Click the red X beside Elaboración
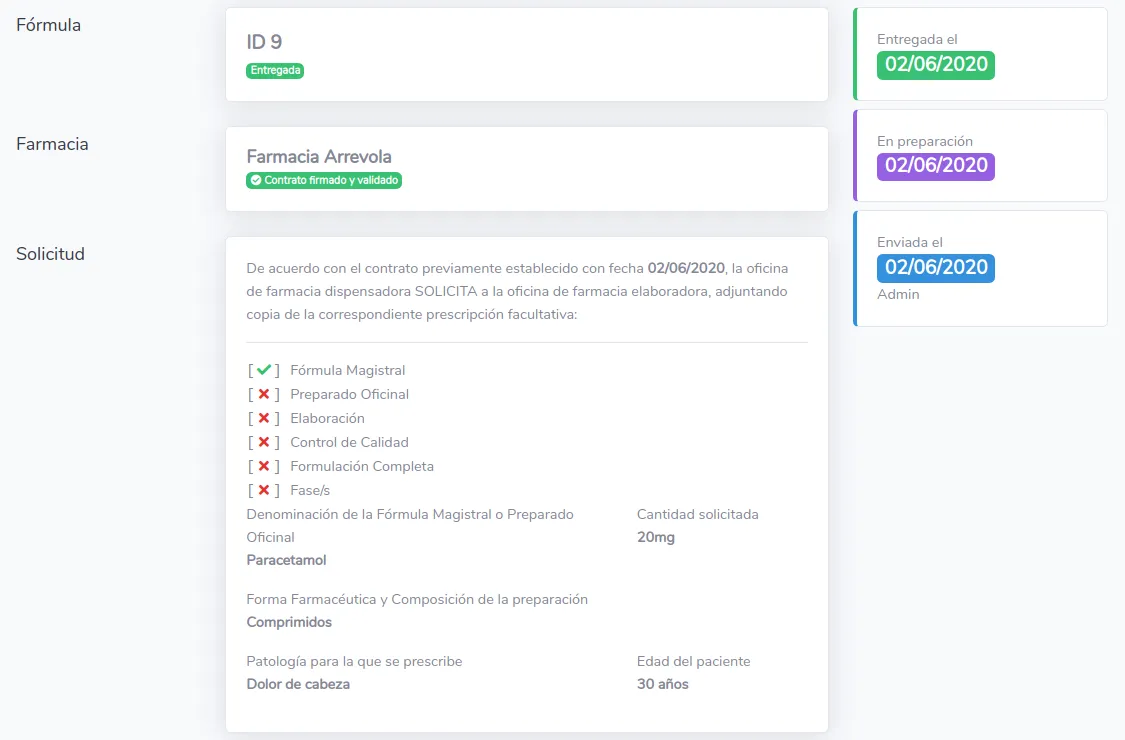1125x740 pixels. pyautogui.click(x=263, y=418)
